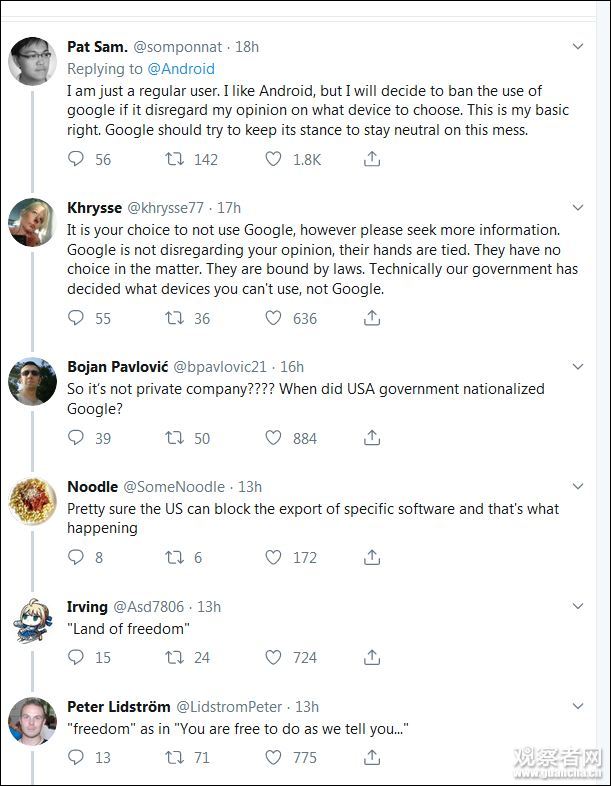
Task: Share Irving's tweet via share icon
Action: [372, 657]
